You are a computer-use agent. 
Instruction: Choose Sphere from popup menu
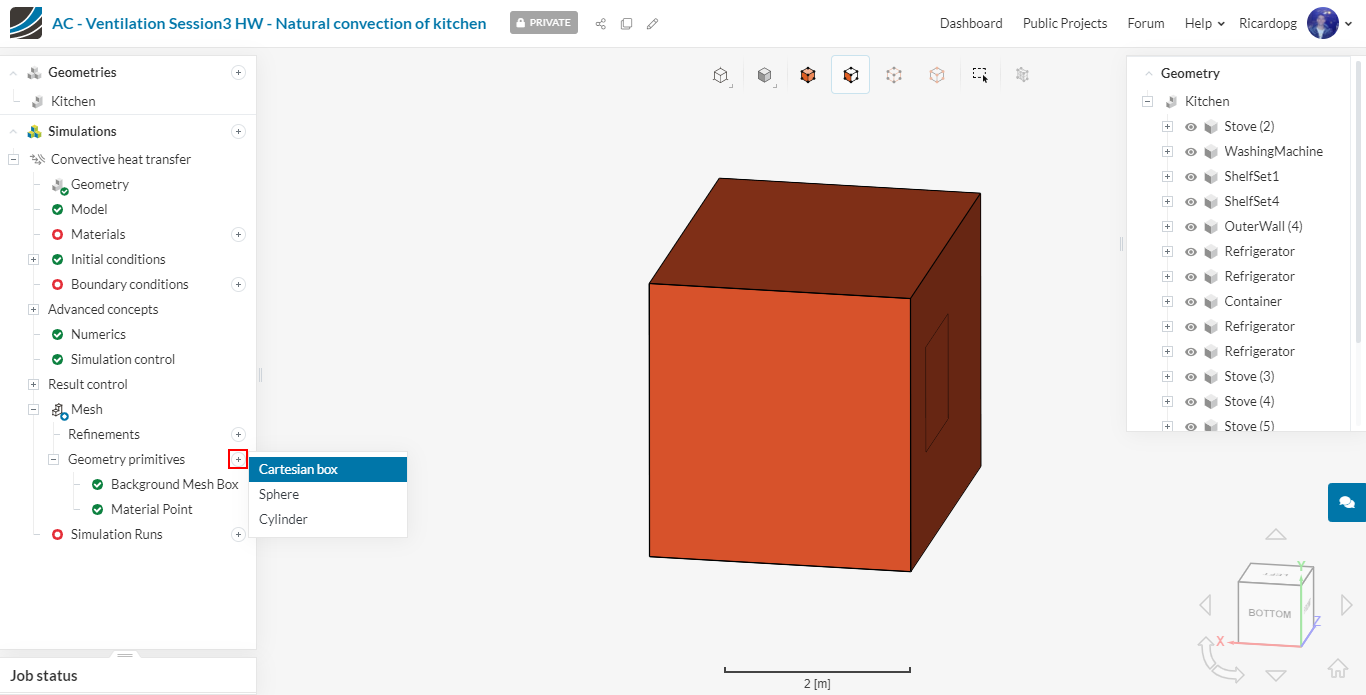click(328, 494)
